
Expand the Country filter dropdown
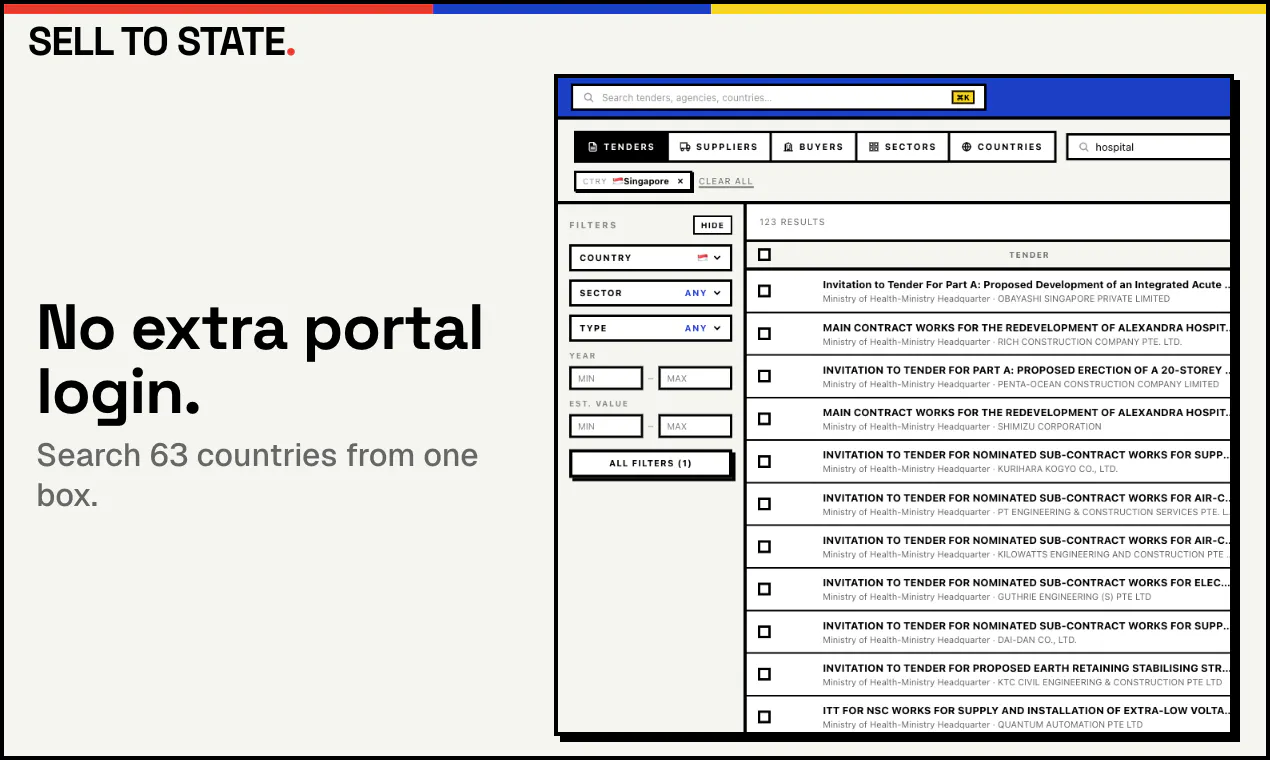650,258
